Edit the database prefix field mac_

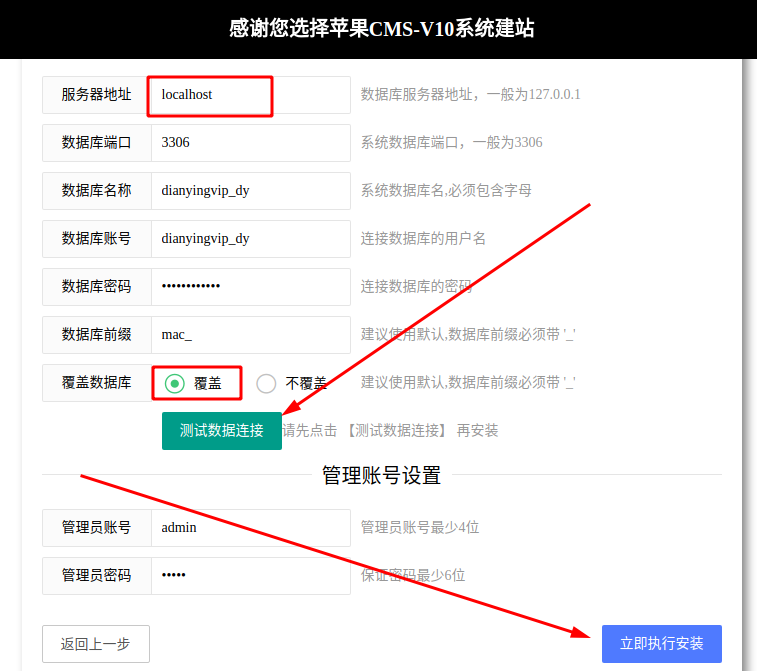(x=251, y=335)
